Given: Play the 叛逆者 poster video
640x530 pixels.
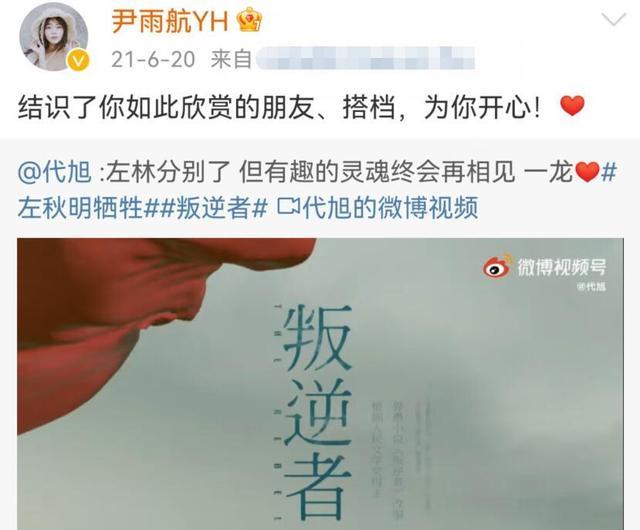Looking at the screenshot, I should (320, 384).
